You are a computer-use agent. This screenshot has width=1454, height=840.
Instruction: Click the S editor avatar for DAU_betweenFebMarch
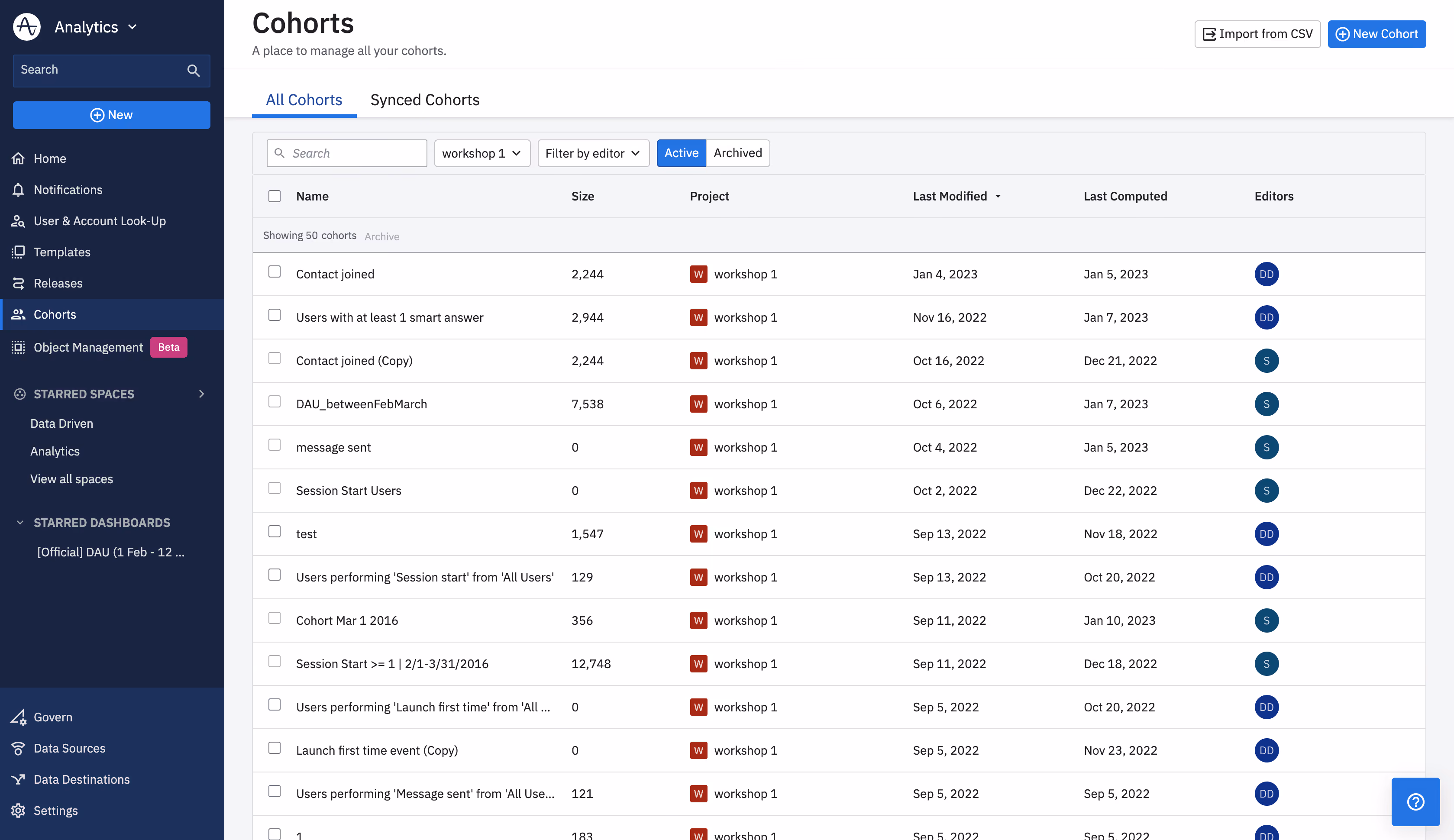click(x=1267, y=404)
